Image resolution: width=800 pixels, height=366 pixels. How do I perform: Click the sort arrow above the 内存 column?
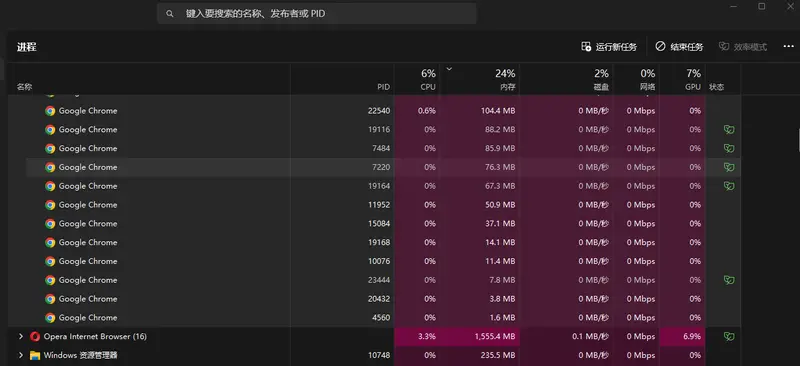[x=449, y=69]
